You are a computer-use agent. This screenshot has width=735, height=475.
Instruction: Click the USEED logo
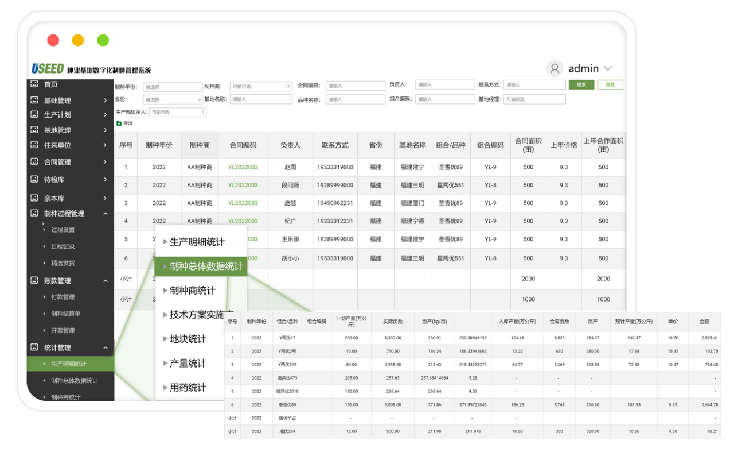(x=50, y=70)
